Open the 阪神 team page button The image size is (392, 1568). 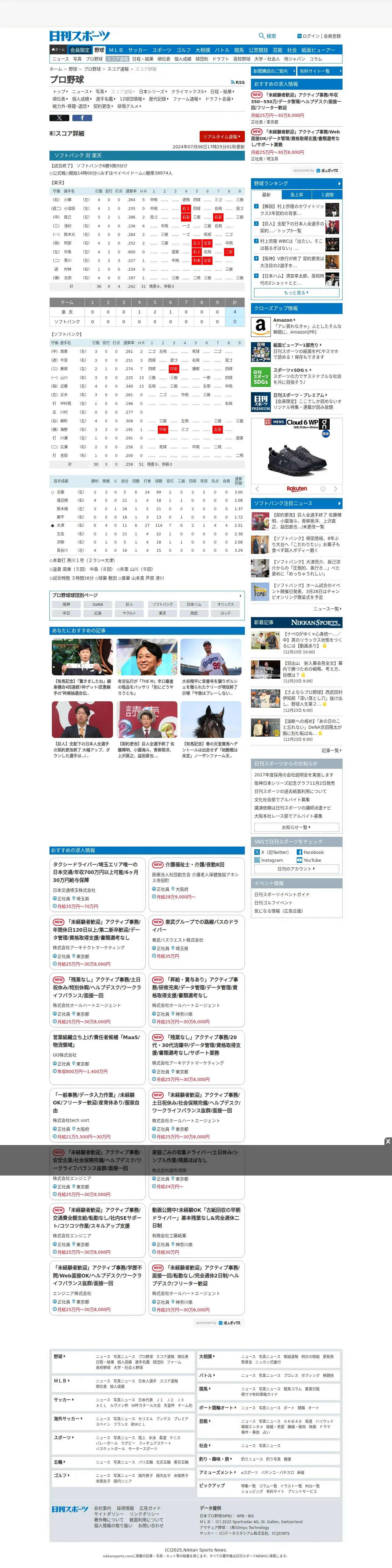pyautogui.click(x=66, y=605)
